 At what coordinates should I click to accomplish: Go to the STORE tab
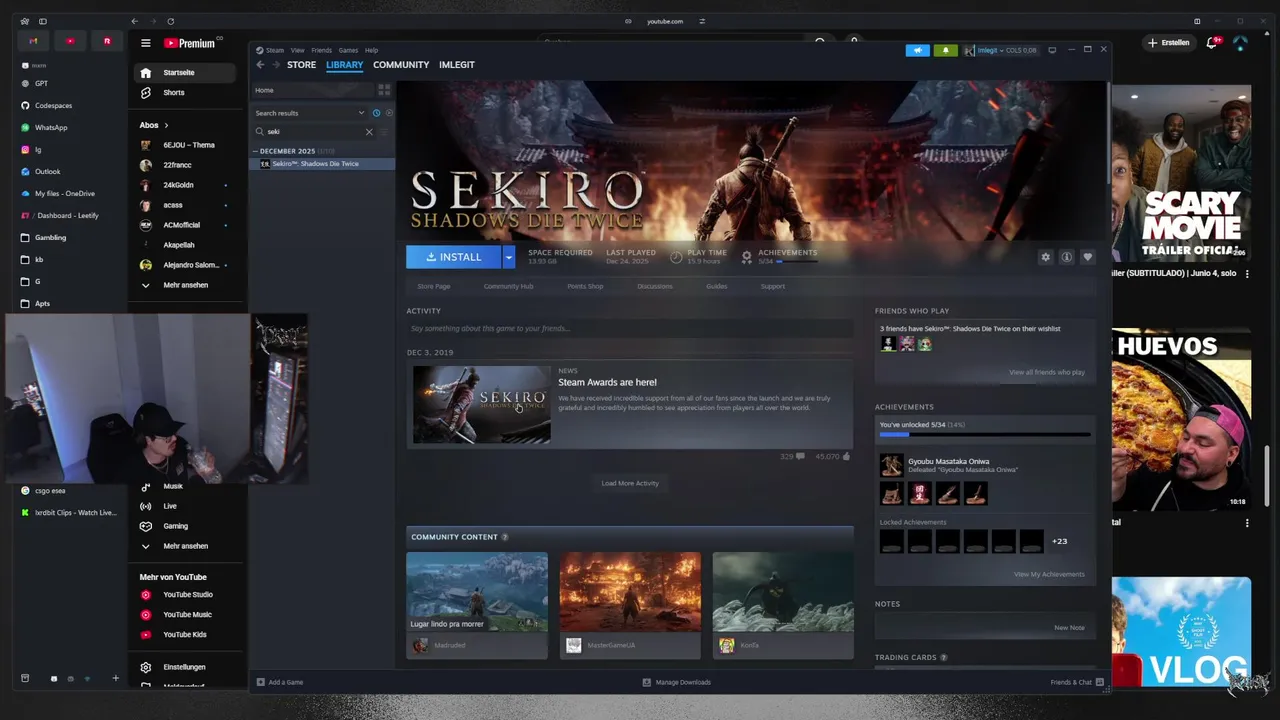point(301,65)
